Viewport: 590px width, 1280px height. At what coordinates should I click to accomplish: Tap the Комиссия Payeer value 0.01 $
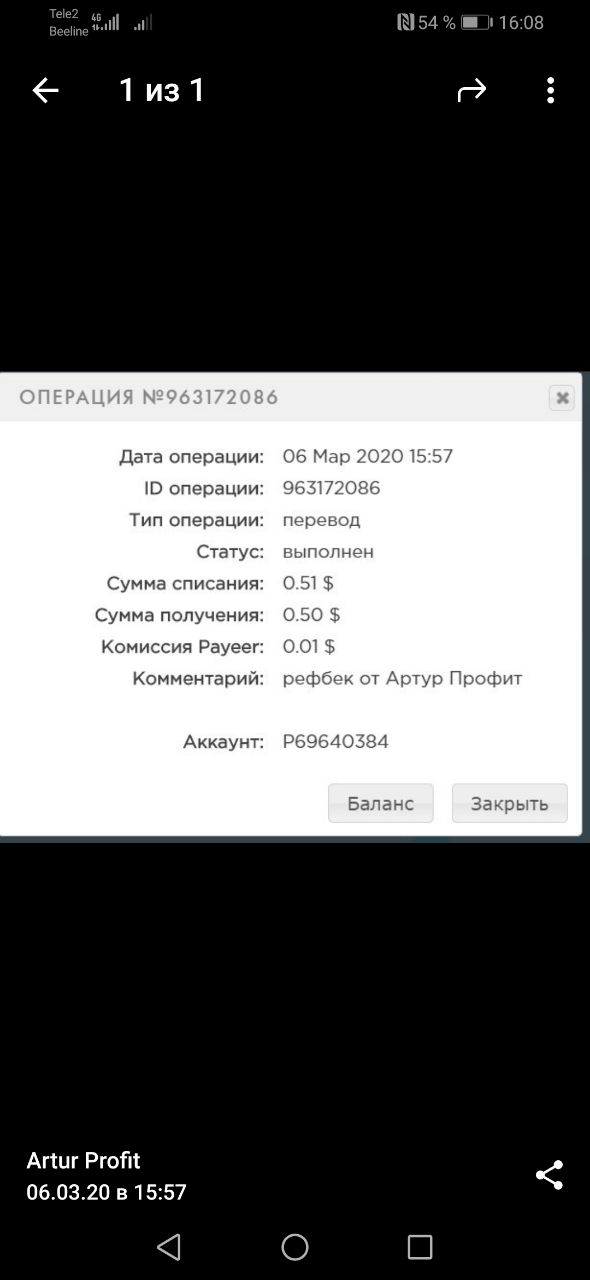coord(309,647)
